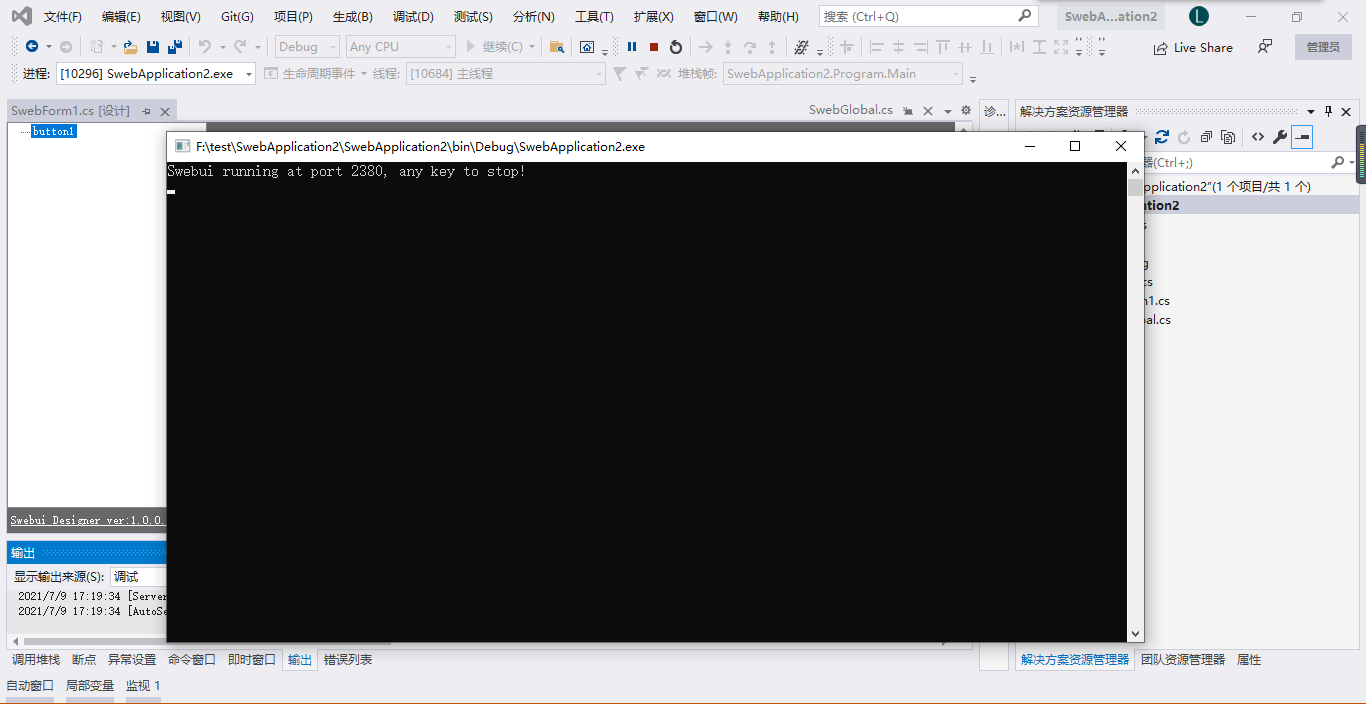
Task: Open the thread 主线程 dropdown
Action: click(x=505, y=74)
